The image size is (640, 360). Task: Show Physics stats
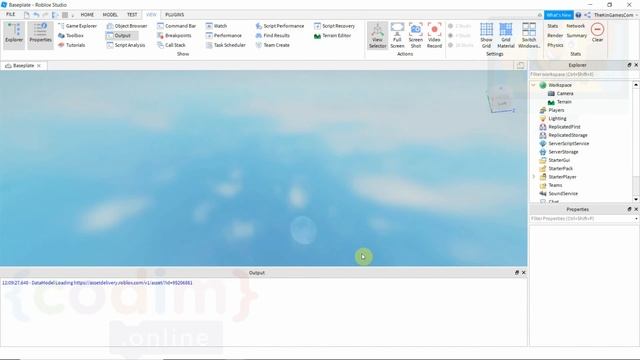click(x=555, y=45)
